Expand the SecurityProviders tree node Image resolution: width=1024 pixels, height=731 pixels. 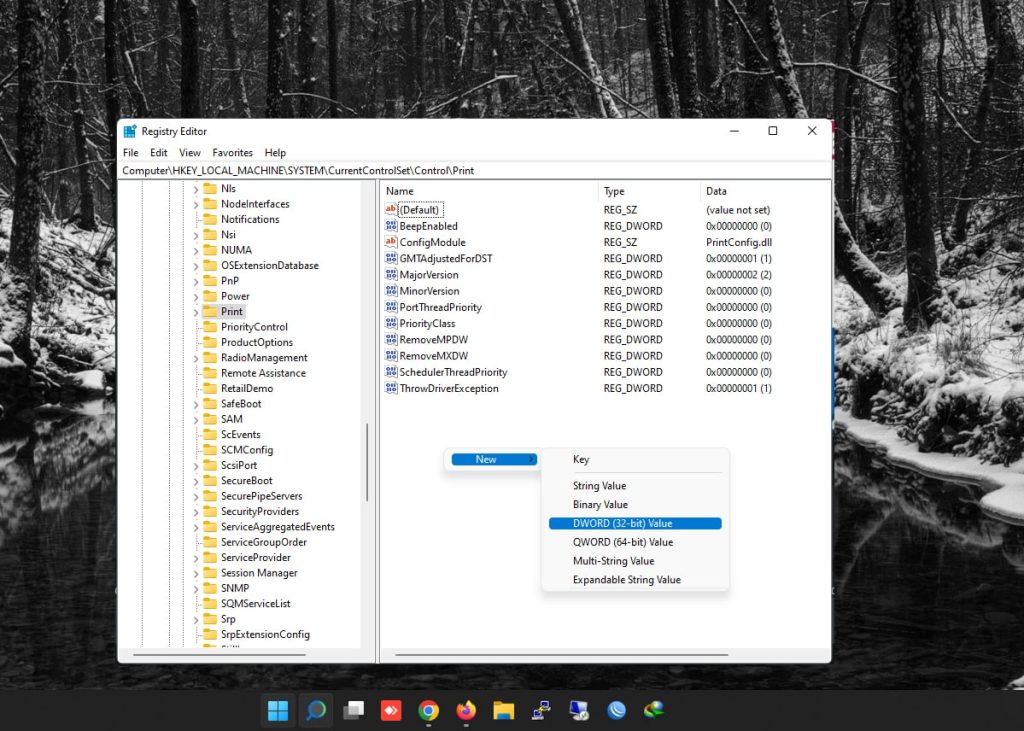point(196,512)
